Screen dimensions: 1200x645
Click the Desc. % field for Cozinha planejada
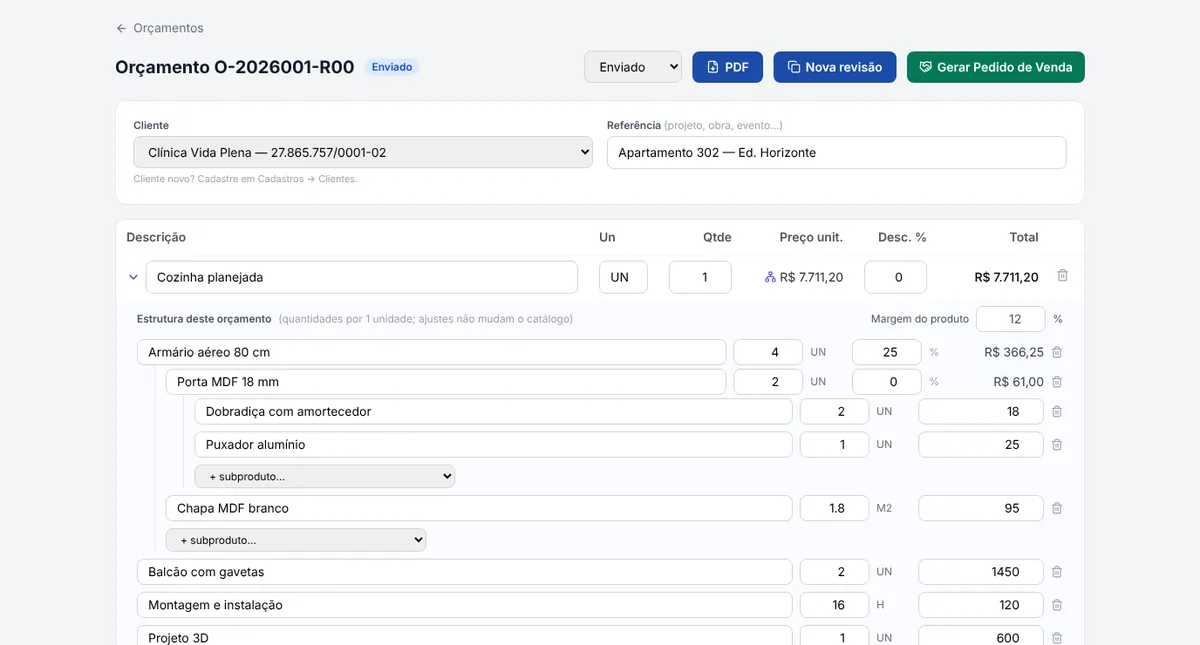click(x=895, y=277)
